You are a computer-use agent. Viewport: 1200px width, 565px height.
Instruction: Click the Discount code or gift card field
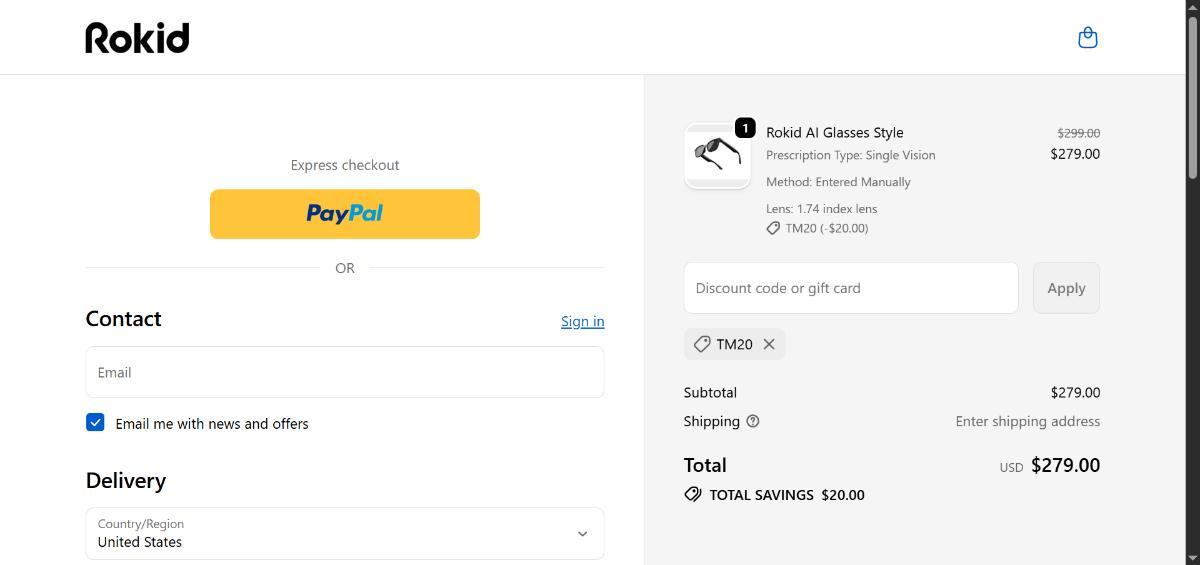(x=850, y=288)
